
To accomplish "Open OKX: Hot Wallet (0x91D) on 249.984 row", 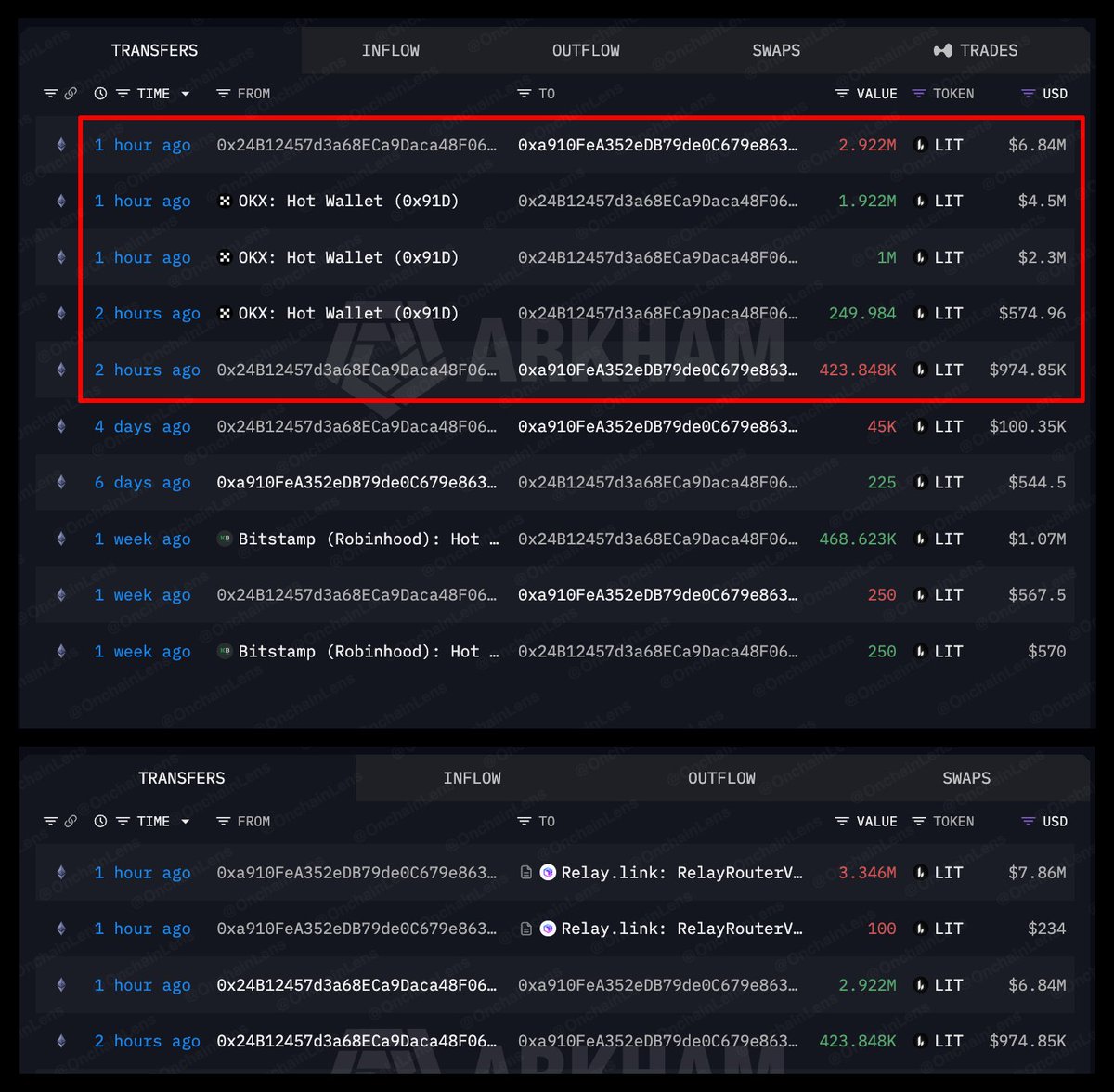I will (x=348, y=313).
